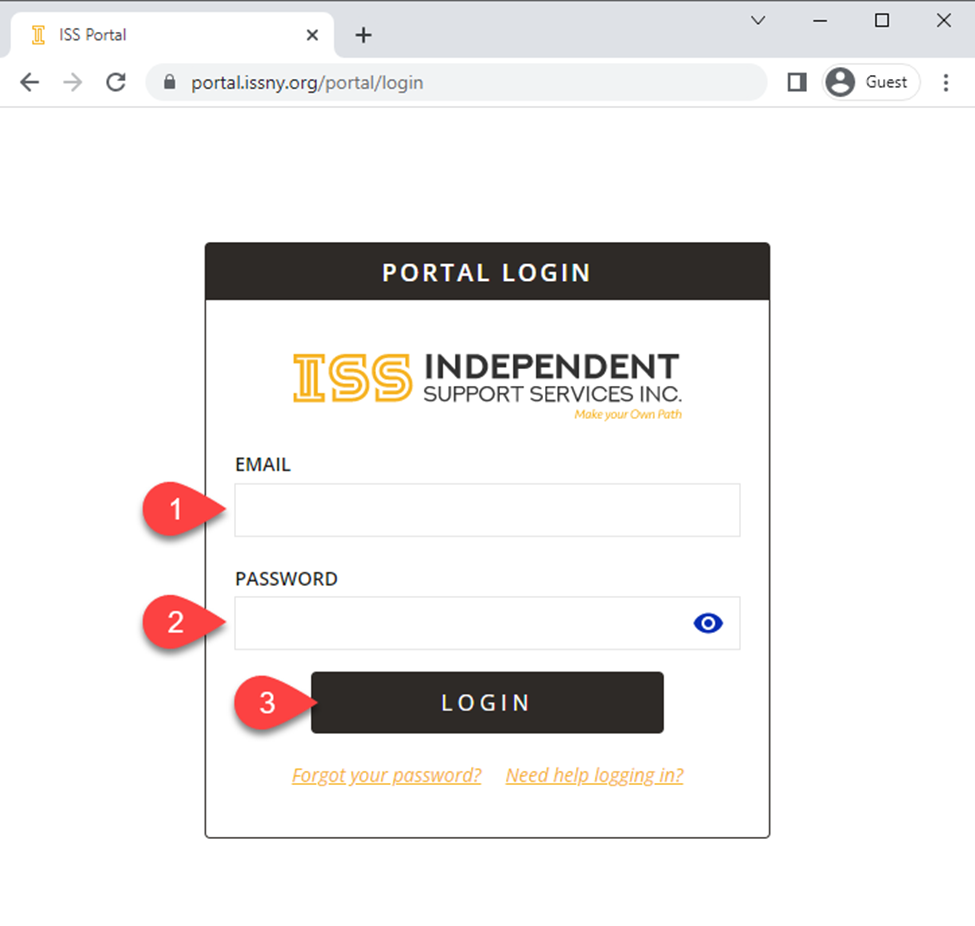975x926 pixels.
Task: Click the browser back arrow
Action: (x=30, y=83)
